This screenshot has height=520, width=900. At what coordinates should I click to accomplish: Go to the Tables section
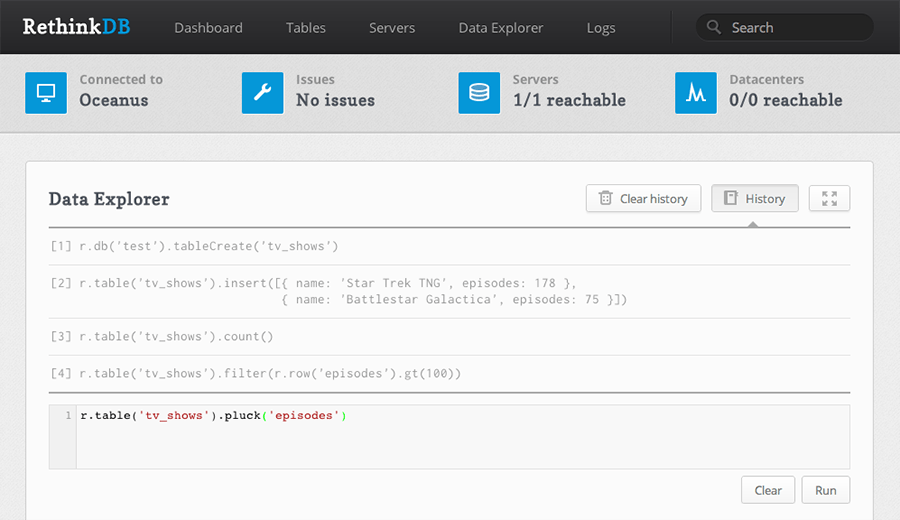pyautogui.click(x=305, y=28)
